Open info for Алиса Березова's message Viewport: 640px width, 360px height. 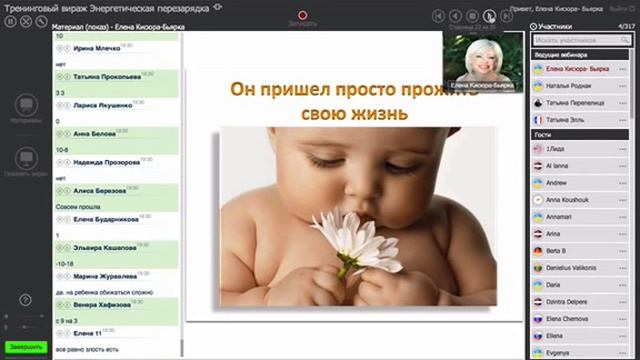point(67,191)
